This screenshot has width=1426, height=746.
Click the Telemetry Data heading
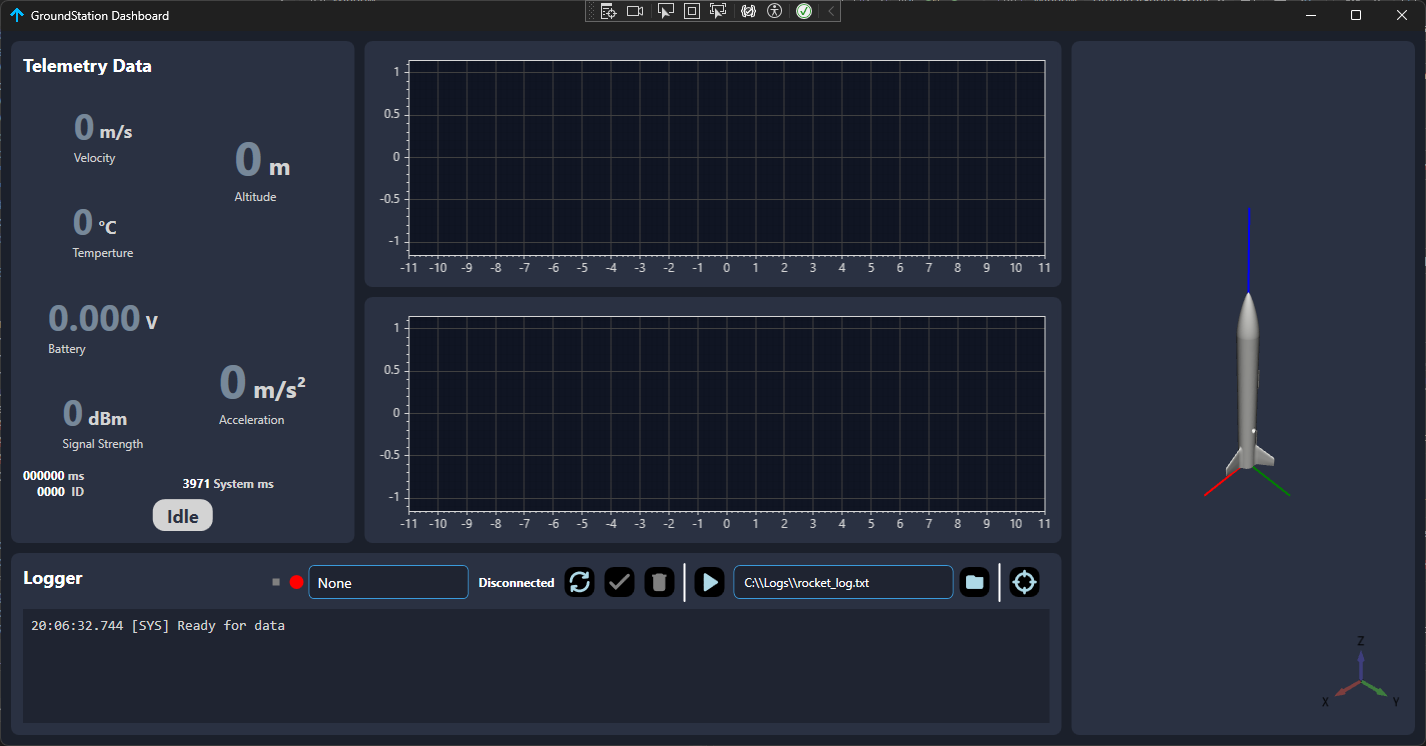[x=87, y=66]
